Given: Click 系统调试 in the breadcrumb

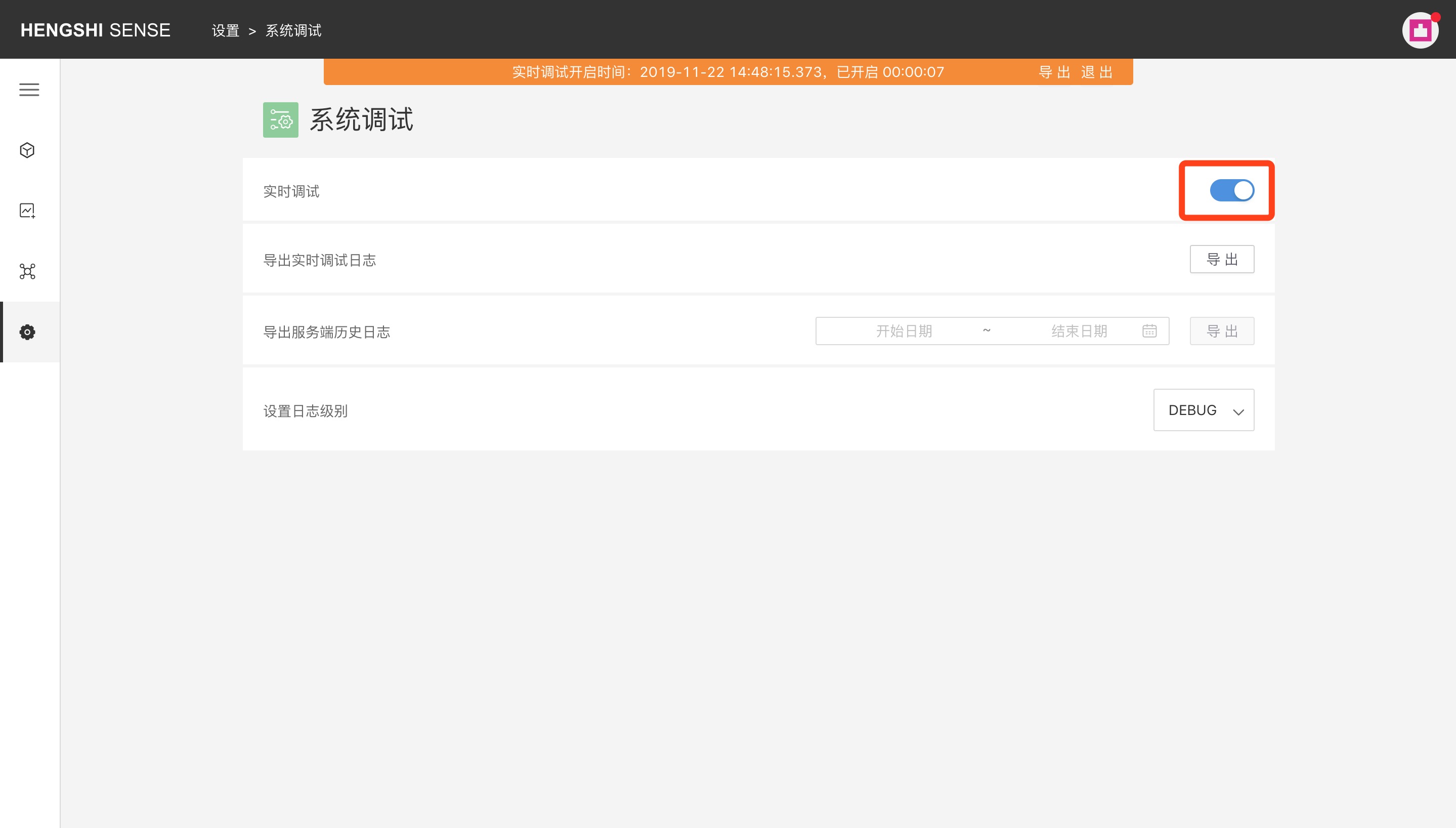Looking at the screenshot, I should pyautogui.click(x=293, y=31).
